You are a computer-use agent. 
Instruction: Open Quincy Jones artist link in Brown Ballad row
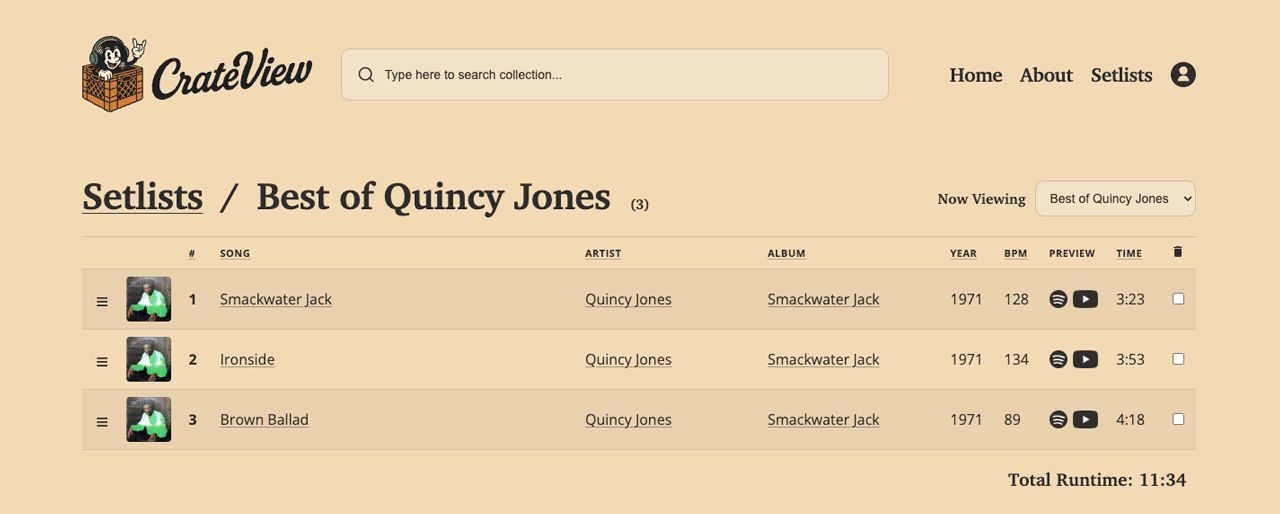click(x=628, y=419)
